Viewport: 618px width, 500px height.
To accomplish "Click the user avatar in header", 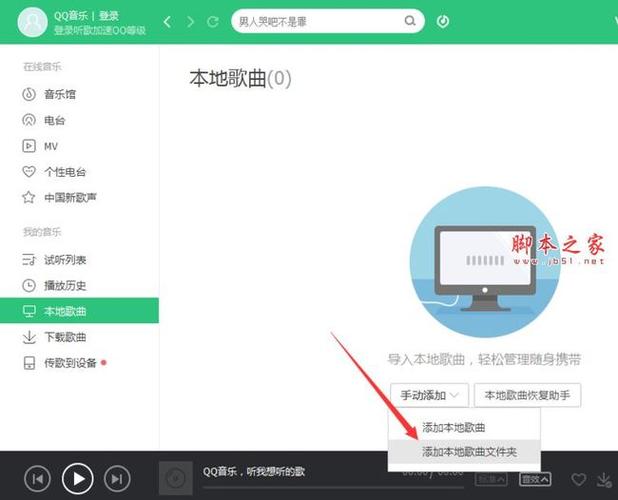I will click(32, 22).
